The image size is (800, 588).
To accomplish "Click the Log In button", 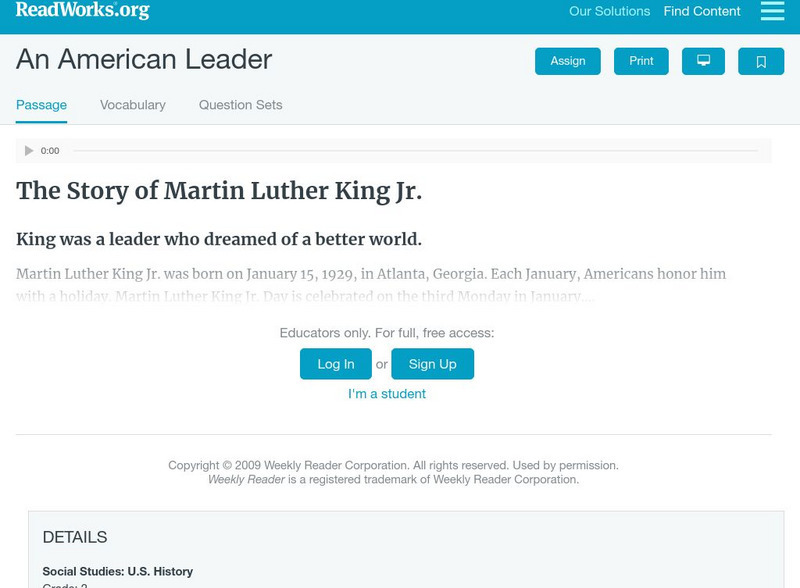I will coord(336,364).
